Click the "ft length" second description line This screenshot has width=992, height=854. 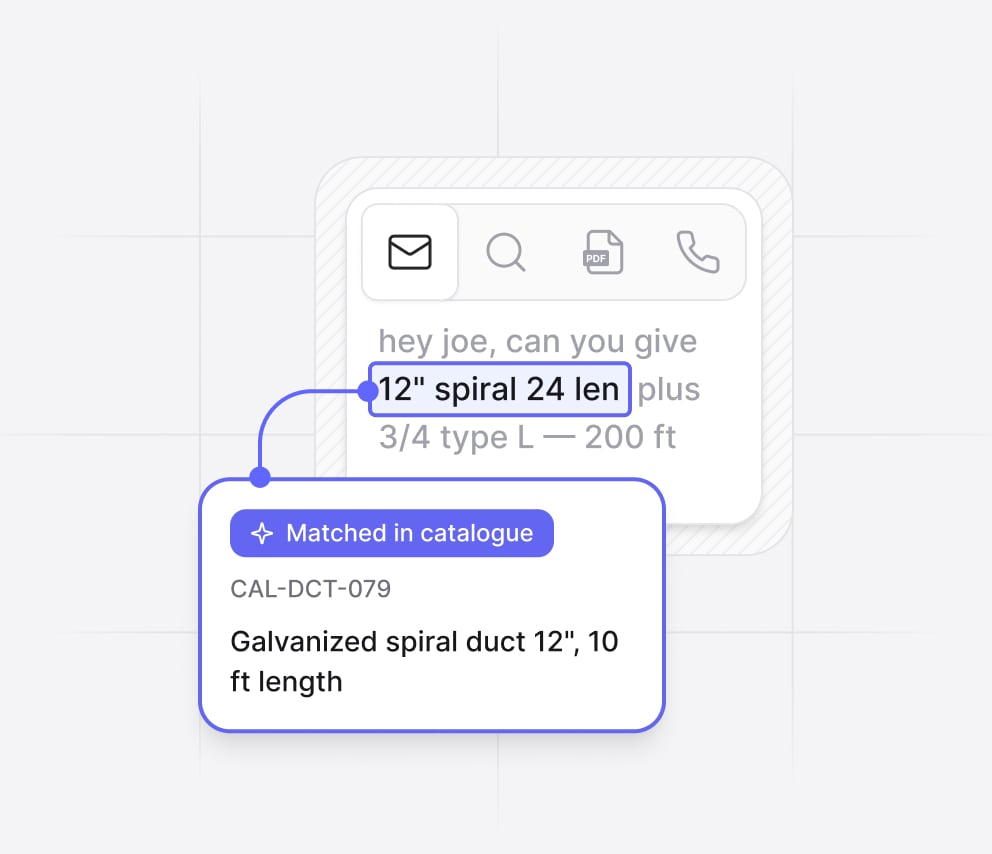[x=286, y=682]
